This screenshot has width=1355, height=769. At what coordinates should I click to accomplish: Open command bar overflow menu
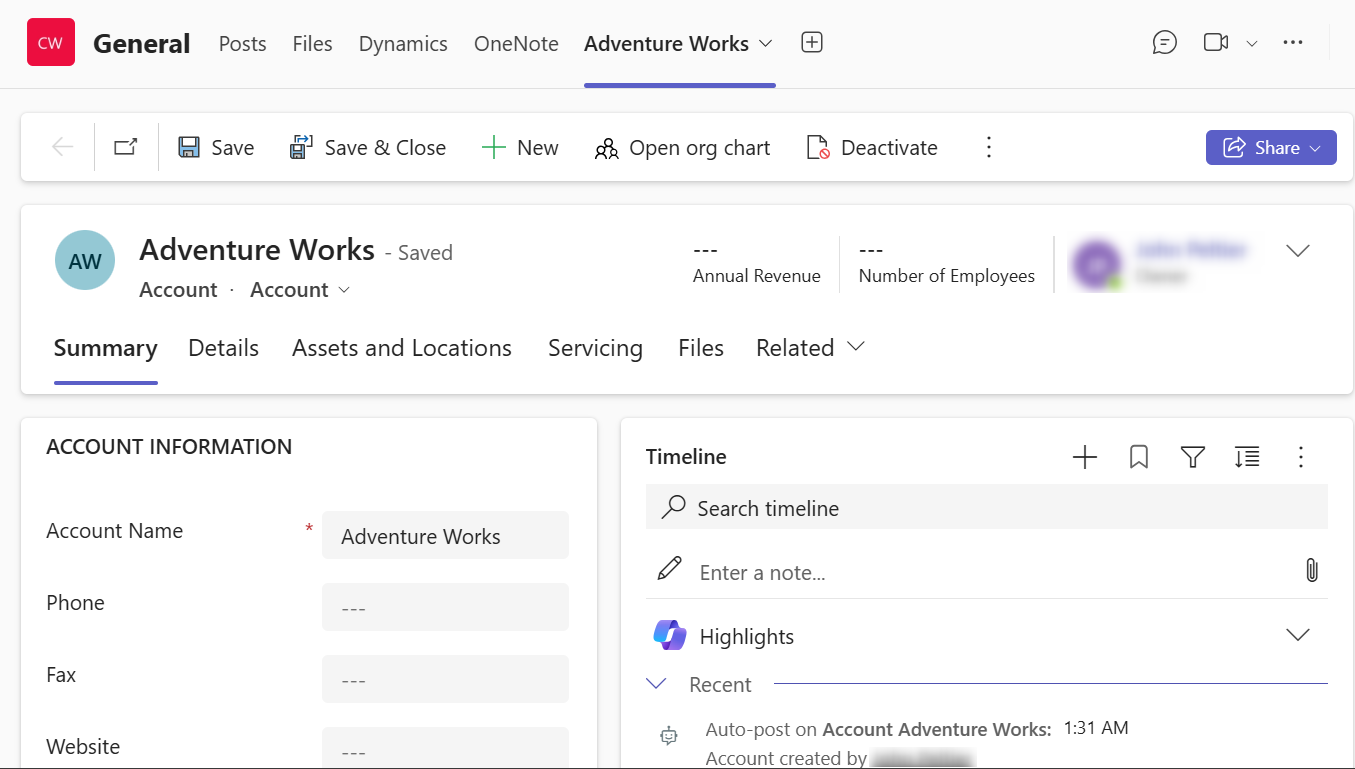tap(988, 147)
